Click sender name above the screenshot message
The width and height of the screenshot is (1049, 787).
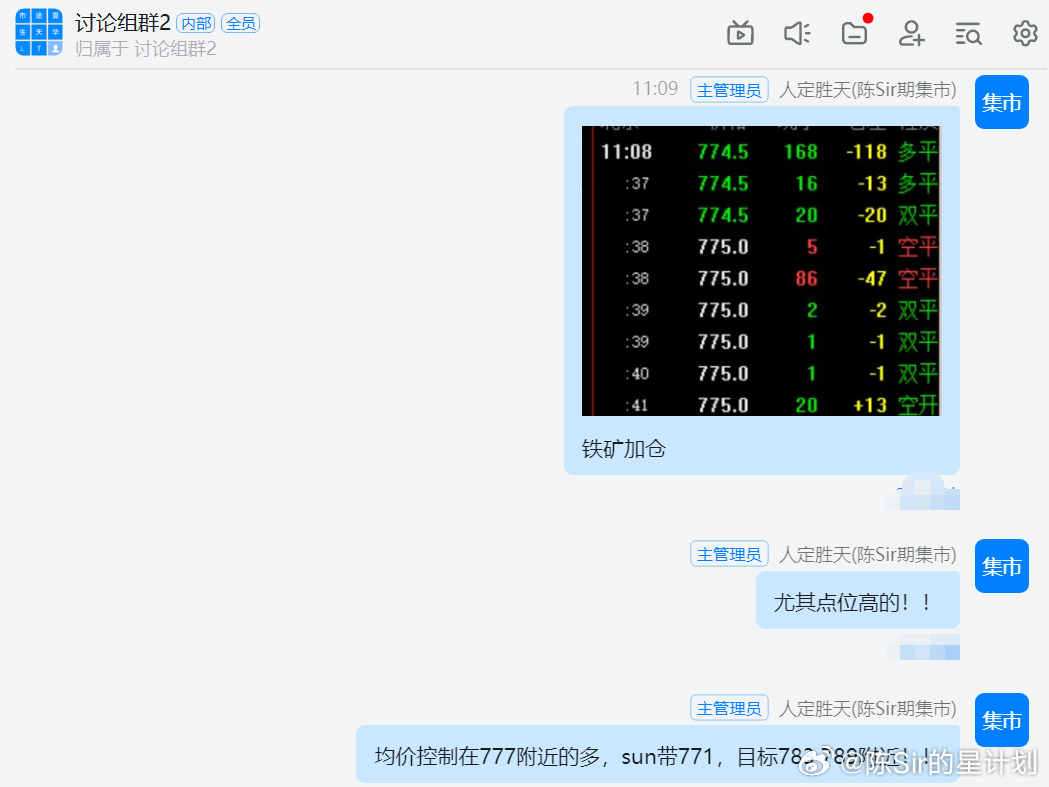(868, 90)
